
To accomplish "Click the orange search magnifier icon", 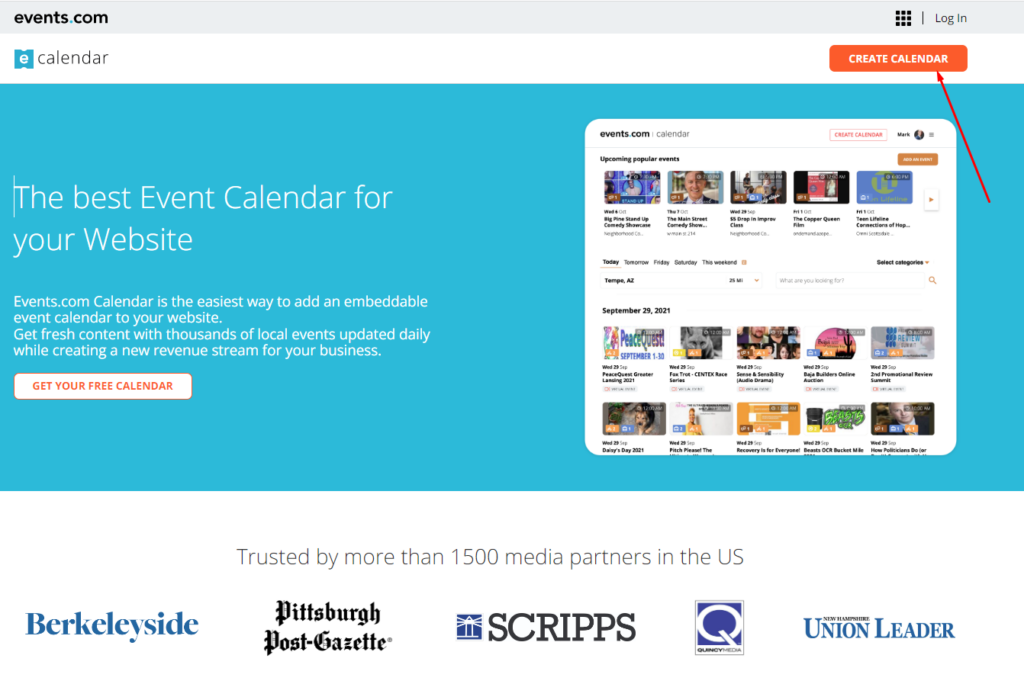I will [933, 281].
